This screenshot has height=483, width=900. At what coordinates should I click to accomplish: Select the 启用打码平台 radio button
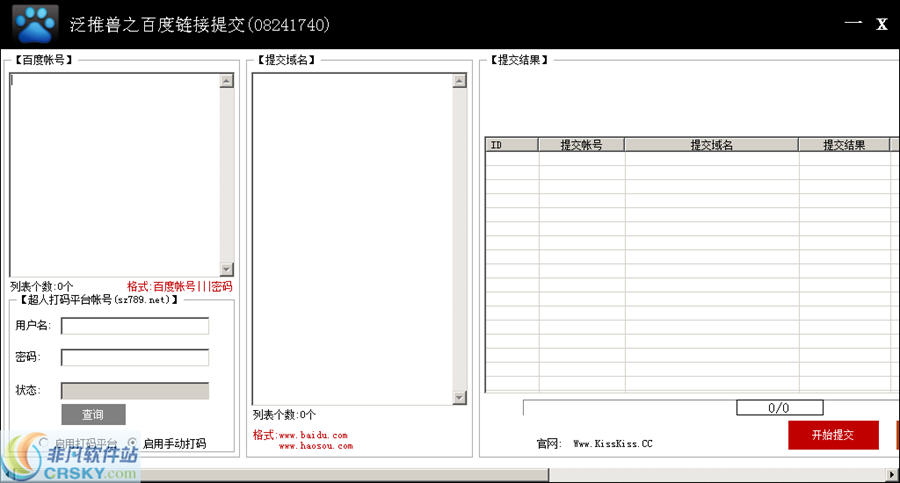(x=44, y=442)
